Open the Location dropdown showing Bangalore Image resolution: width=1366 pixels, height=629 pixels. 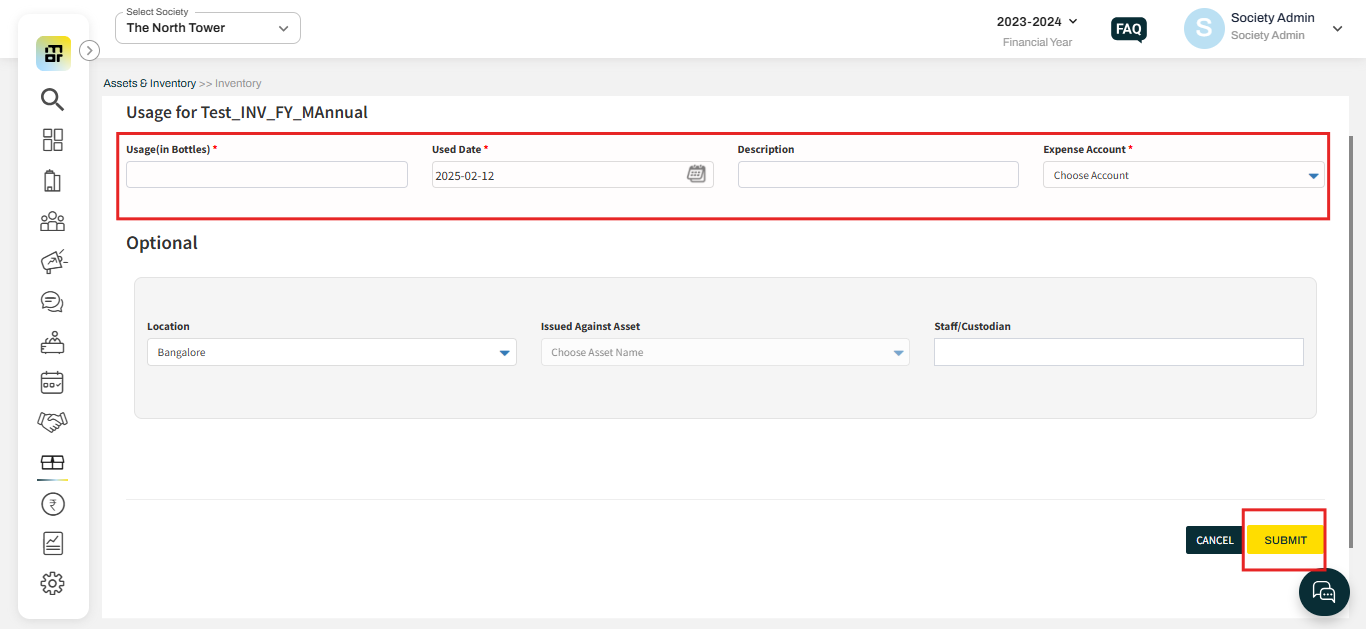pyautogui.click(x=332, y=352)
